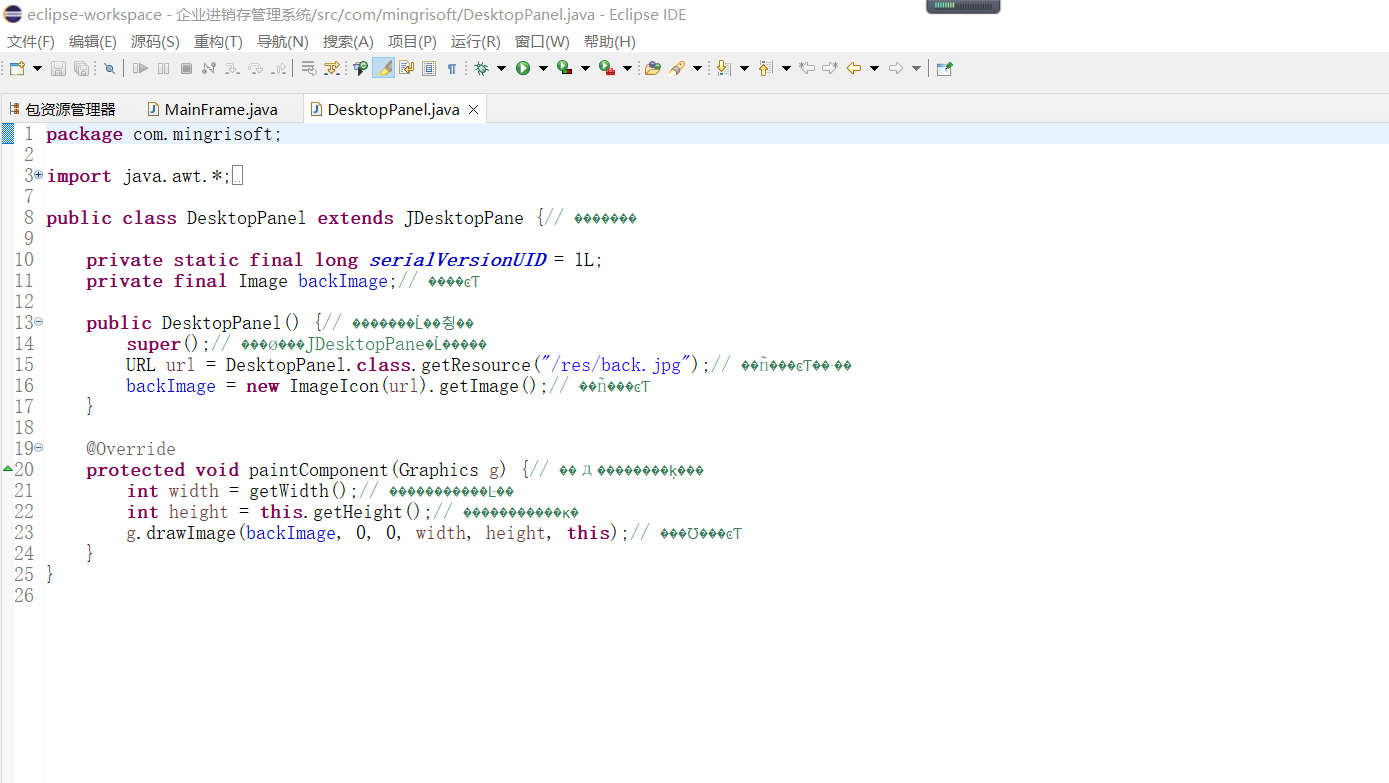This screenshot has width=1389, height=783.
Task: Click the Suspend debug icon
Action: point(164,68)
